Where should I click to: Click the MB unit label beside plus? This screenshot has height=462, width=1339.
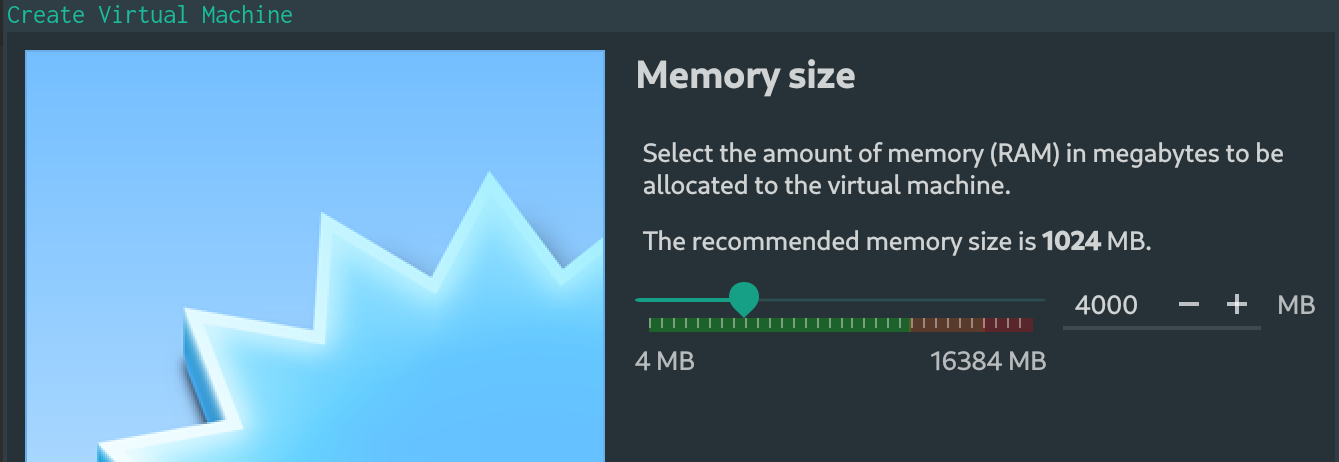click(x=1296, y=305)
